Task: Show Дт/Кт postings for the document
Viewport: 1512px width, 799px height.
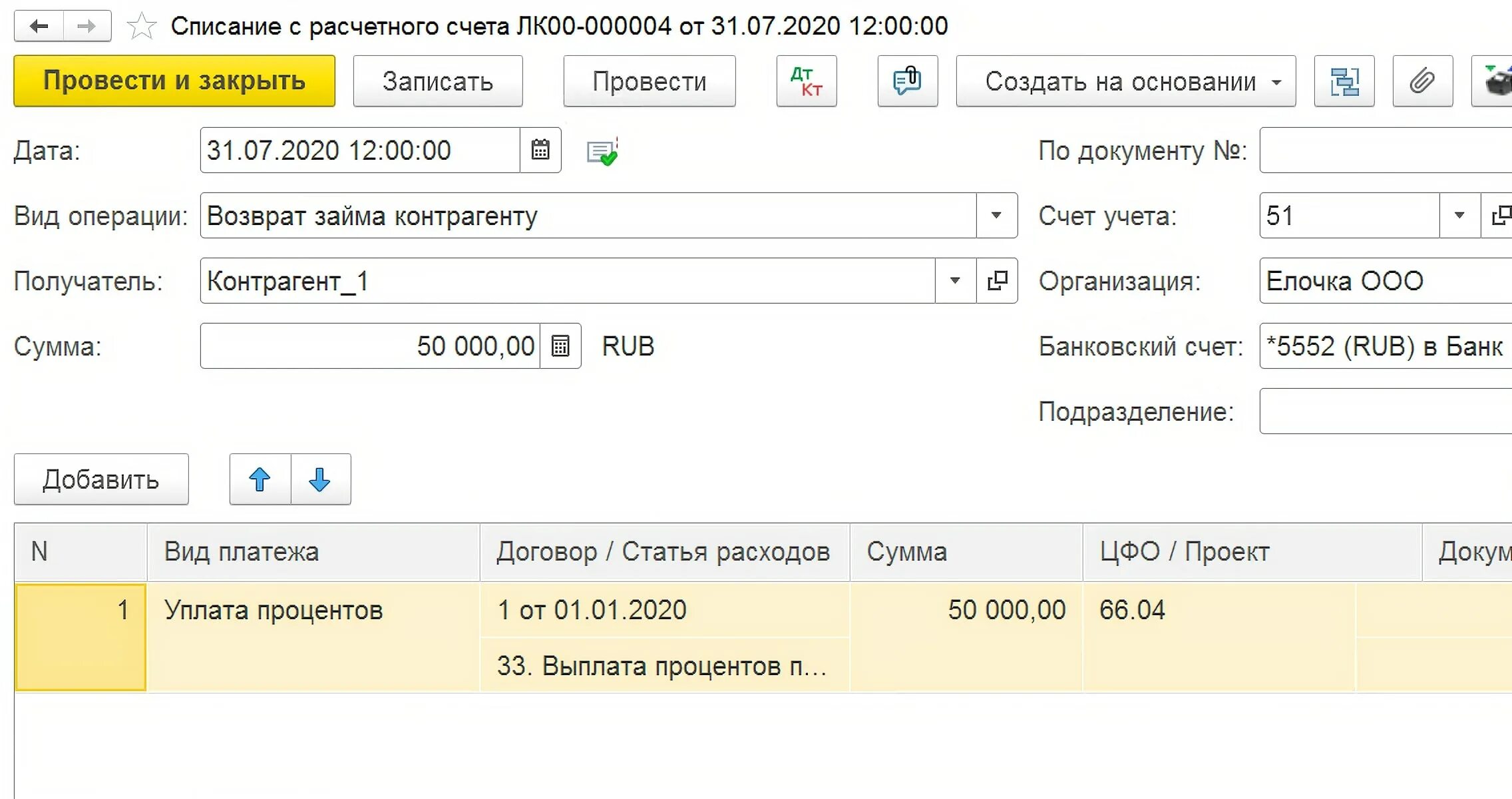Action: (x=806, y=81)
